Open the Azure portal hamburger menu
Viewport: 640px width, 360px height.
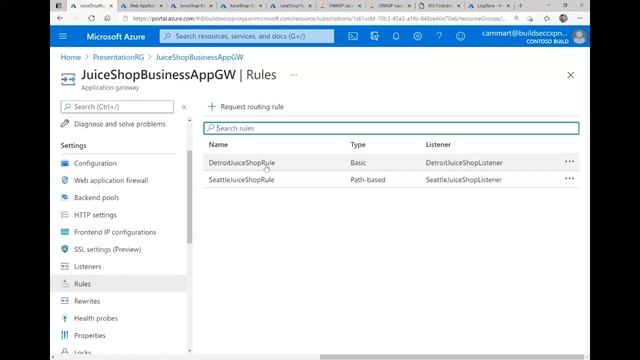pos(63,36)
